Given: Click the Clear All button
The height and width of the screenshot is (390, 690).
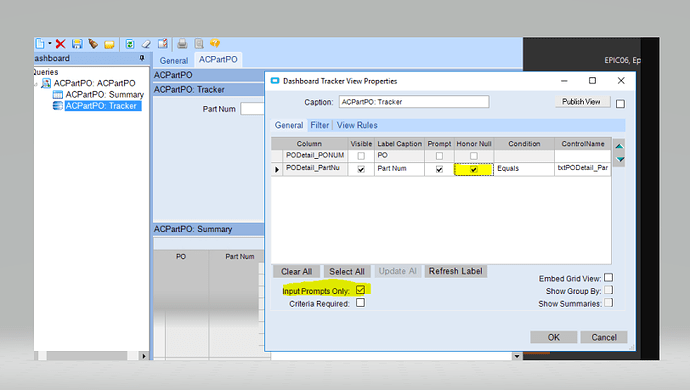Looking at the screenshot, I should click(296, 272).
